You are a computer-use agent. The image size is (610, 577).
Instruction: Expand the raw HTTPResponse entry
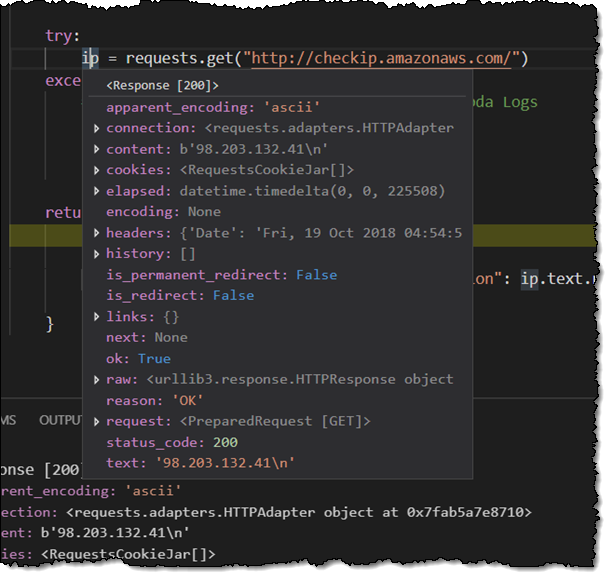(96, 380)
